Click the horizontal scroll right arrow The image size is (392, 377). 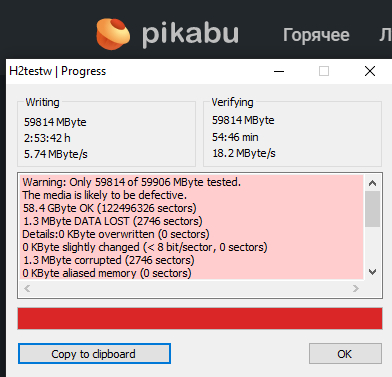[x=356, y=288]
